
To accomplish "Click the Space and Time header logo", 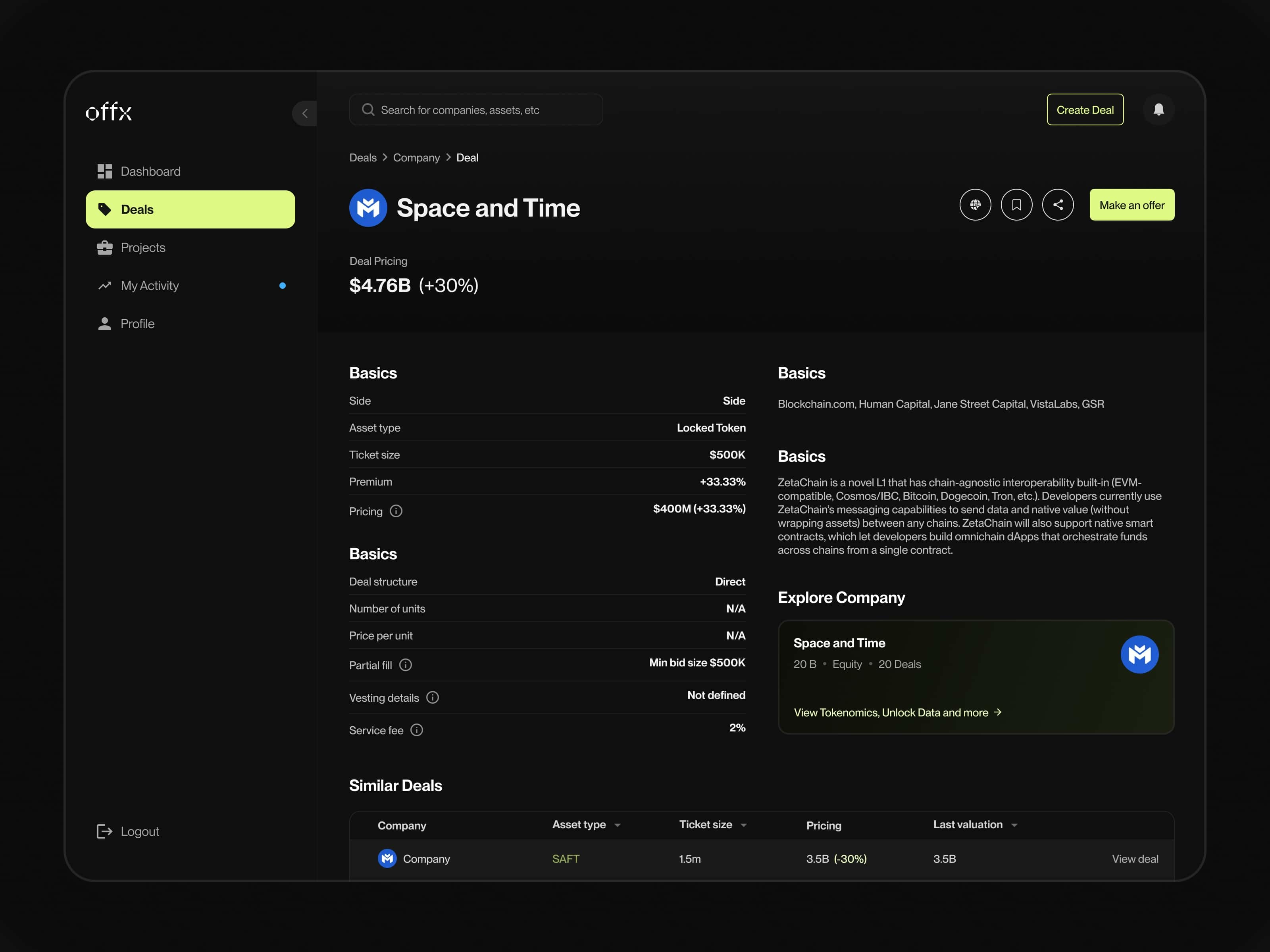I will point(368,208).
